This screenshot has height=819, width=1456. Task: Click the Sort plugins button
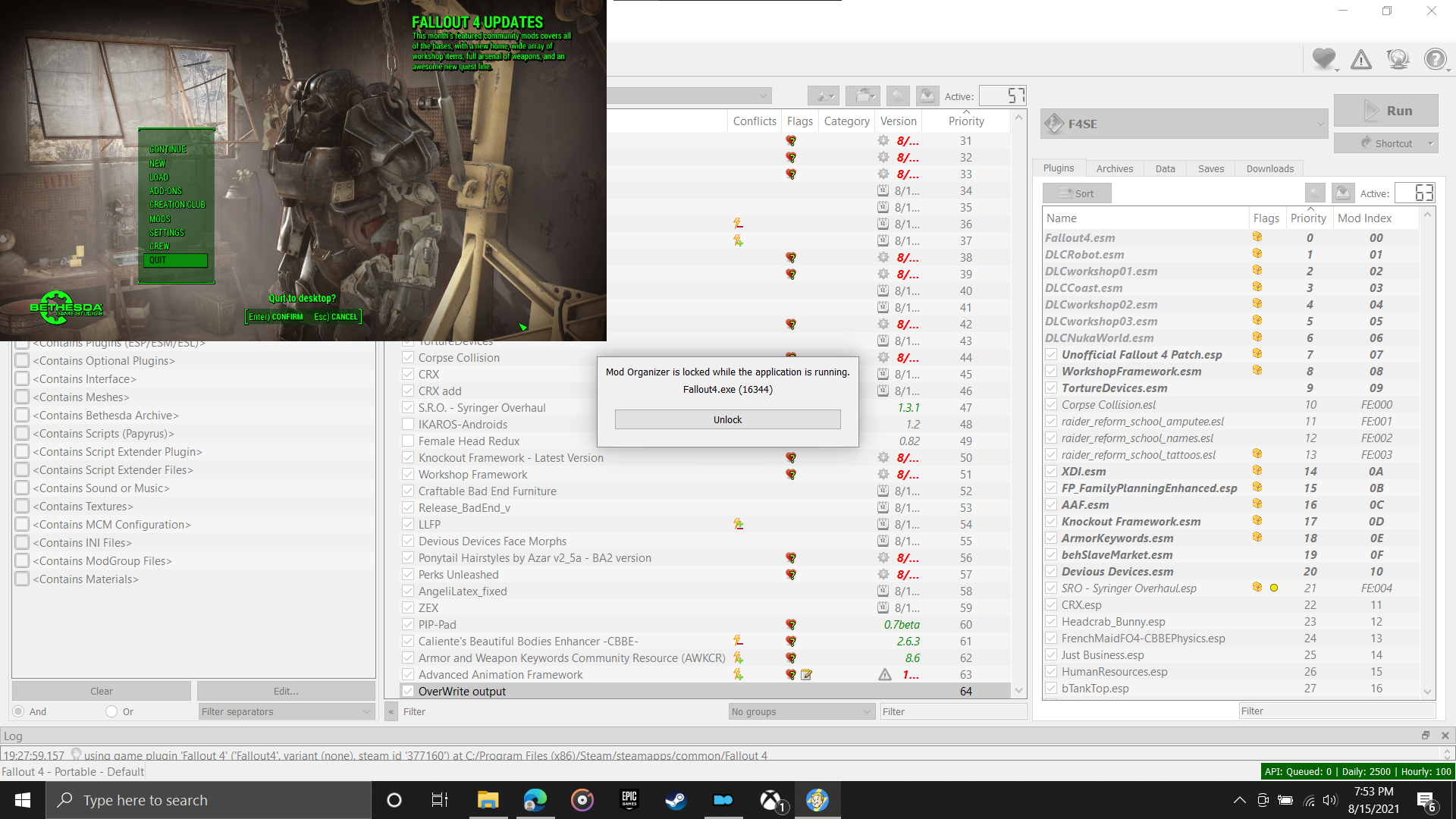coord(1077,193)
